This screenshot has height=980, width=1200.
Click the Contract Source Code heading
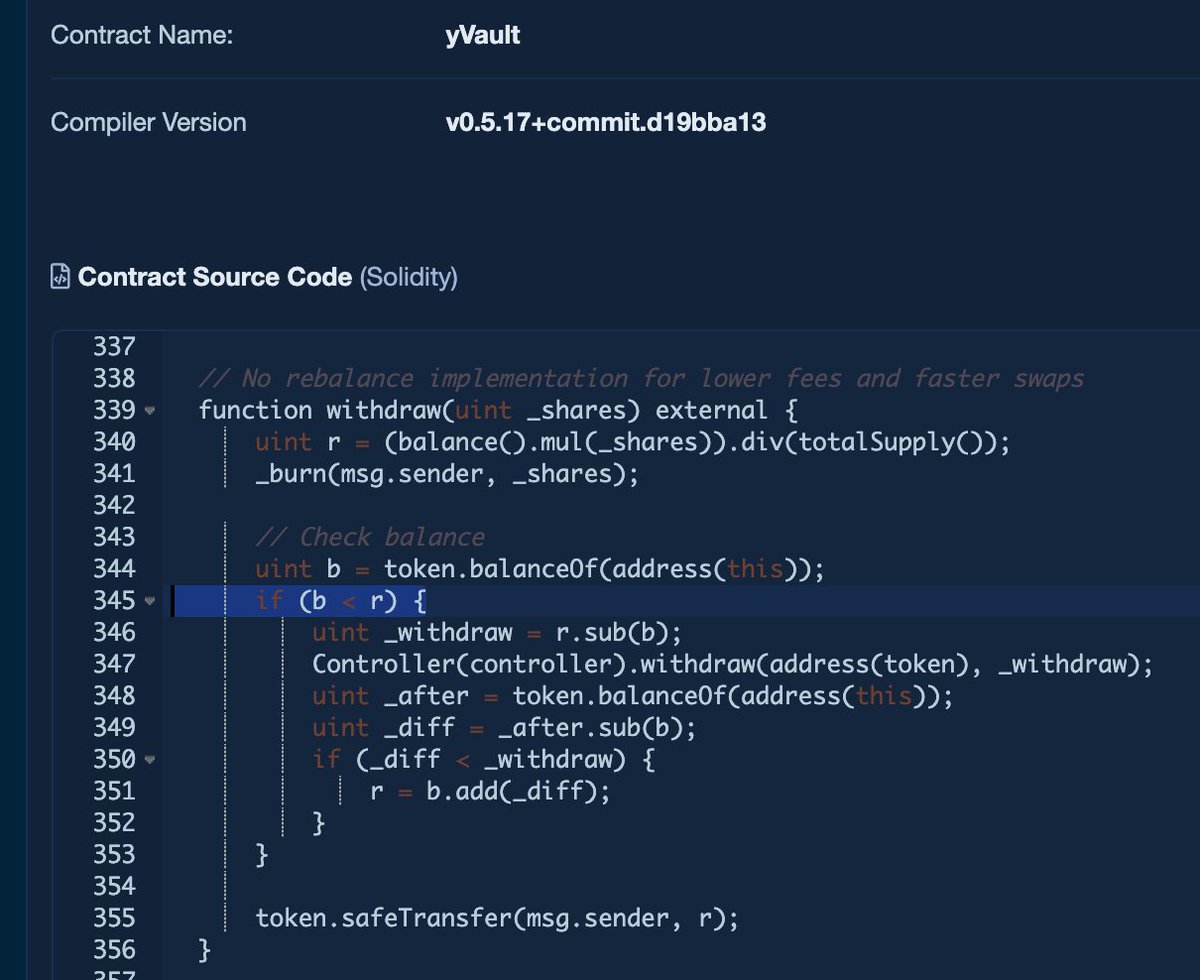pyautogui.click(x=215, y=277)
